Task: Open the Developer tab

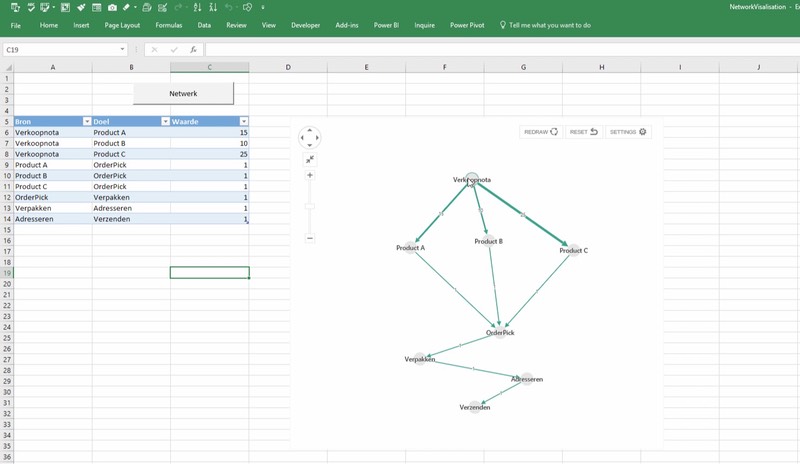Action: click(x=305, y=25)
